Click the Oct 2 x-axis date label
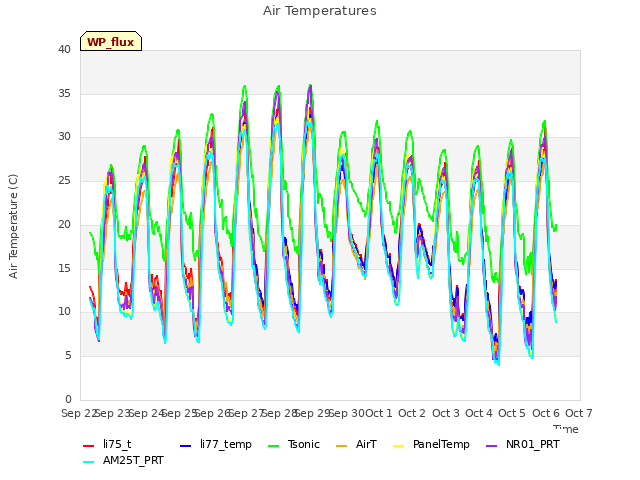The height and width of the screenshot is (480, 640). click(x=412, y=413)
